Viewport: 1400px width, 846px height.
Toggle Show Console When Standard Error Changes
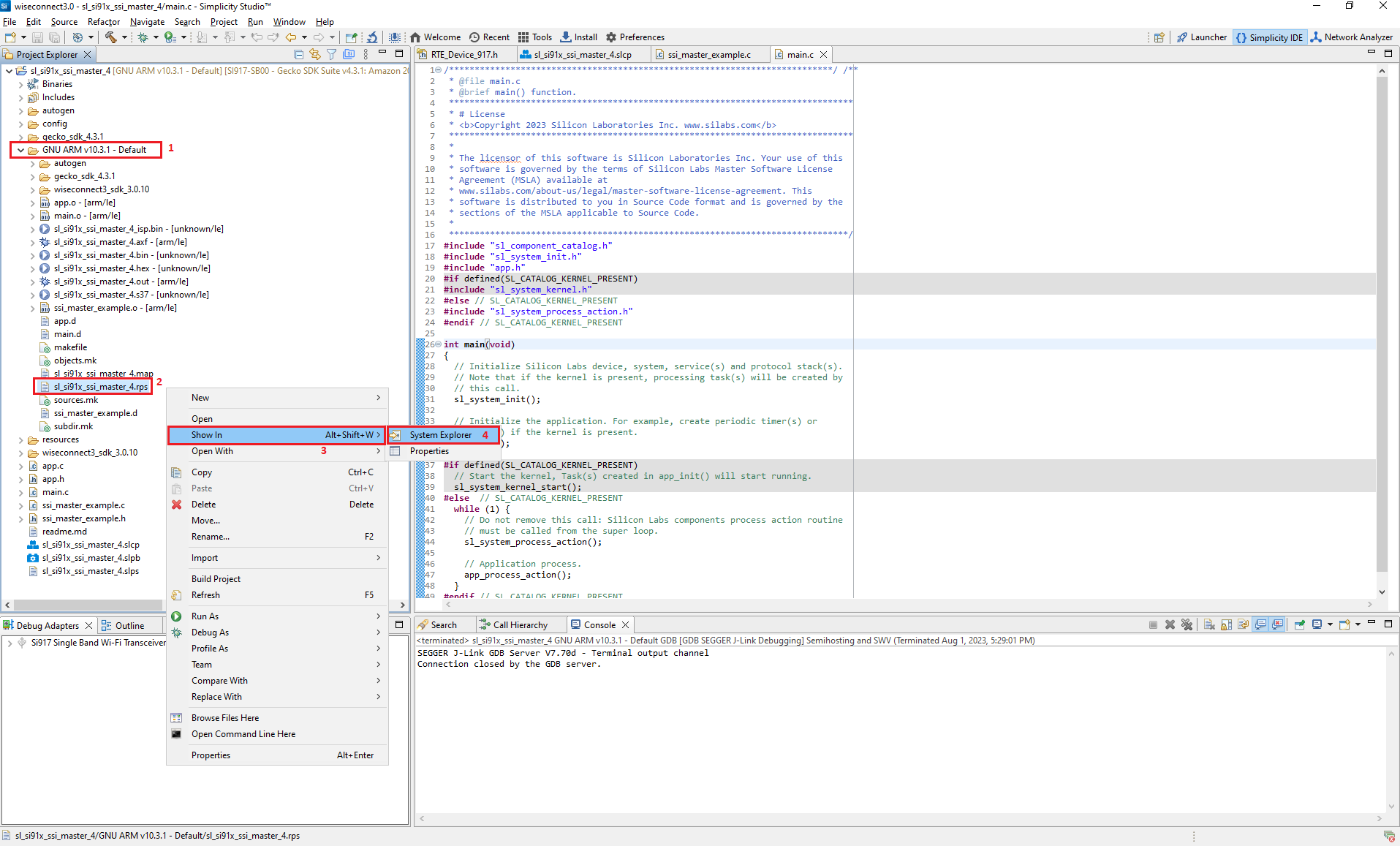[1277, 625]
